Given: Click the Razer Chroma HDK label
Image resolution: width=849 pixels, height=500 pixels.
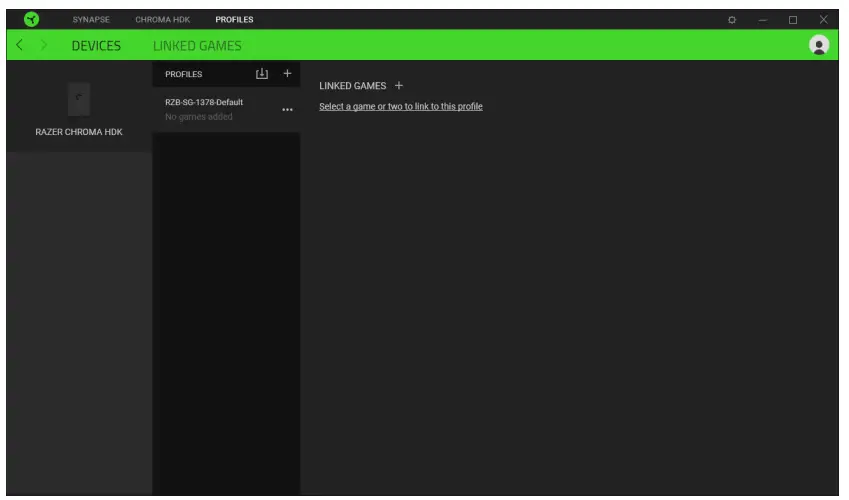Looking at the screenshot, I should pos(79,132).
